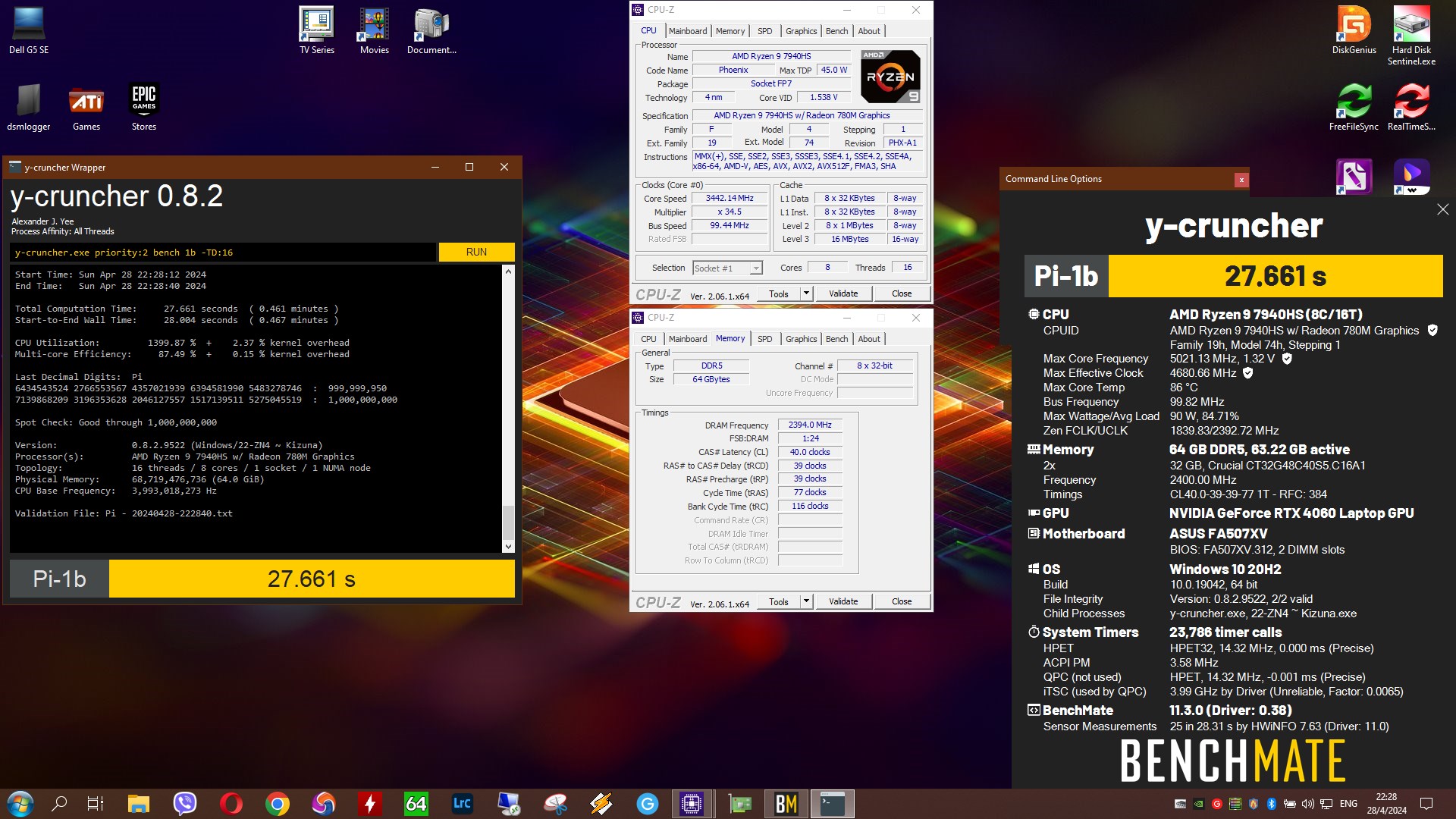Open Lightroom Classic from taskbar
Image resolution: width=1456 pixels, height=819 pixels.
[x=462, y=804]
